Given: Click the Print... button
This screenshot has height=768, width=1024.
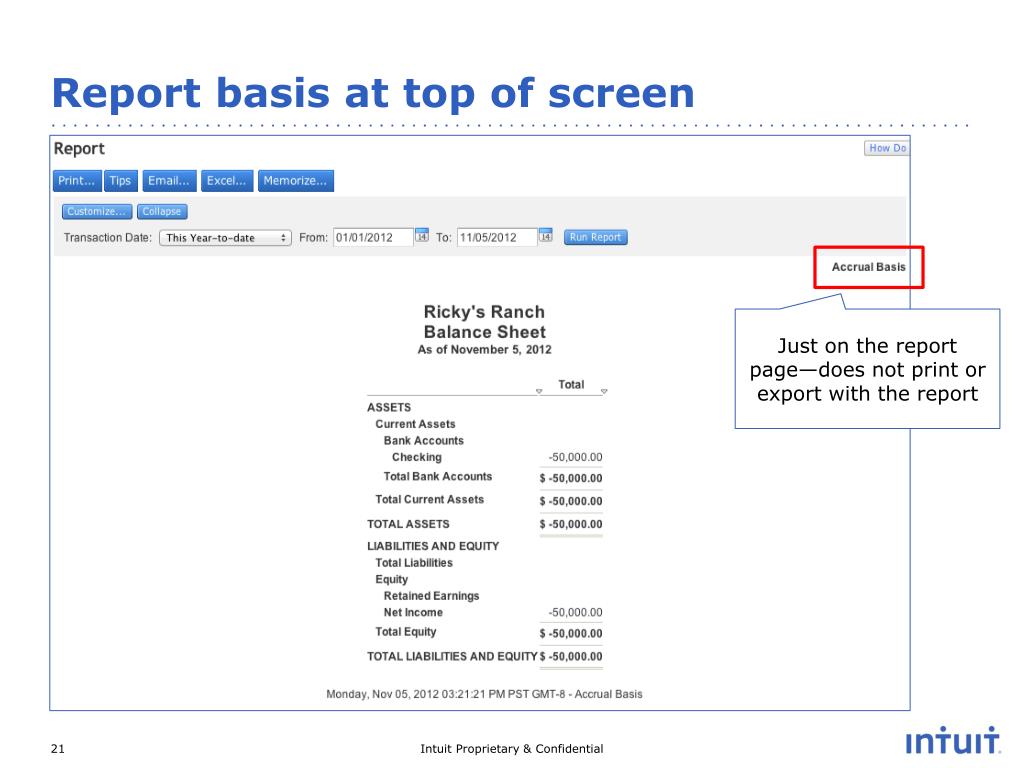Looking at the screenshot, I should tap(77, 181).
